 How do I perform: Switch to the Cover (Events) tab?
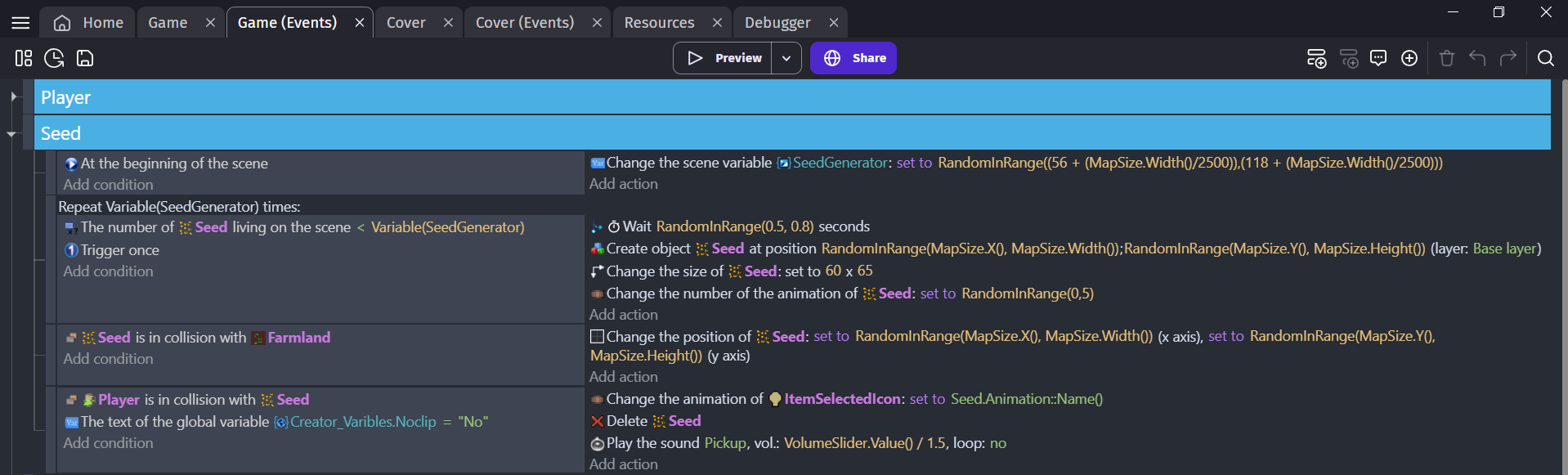click(524, 23)
